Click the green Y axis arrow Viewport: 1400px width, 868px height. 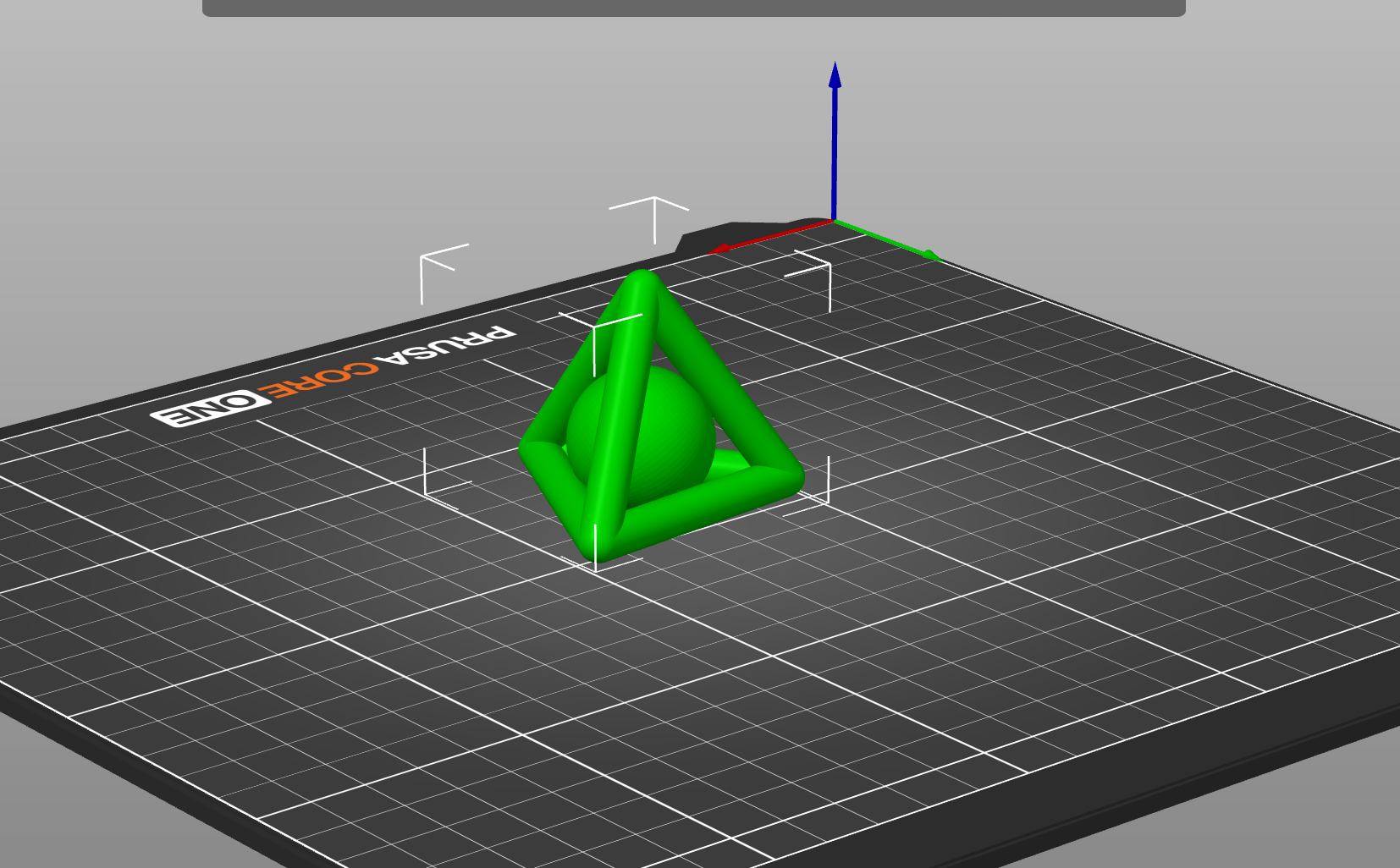(x=897, y=244)
